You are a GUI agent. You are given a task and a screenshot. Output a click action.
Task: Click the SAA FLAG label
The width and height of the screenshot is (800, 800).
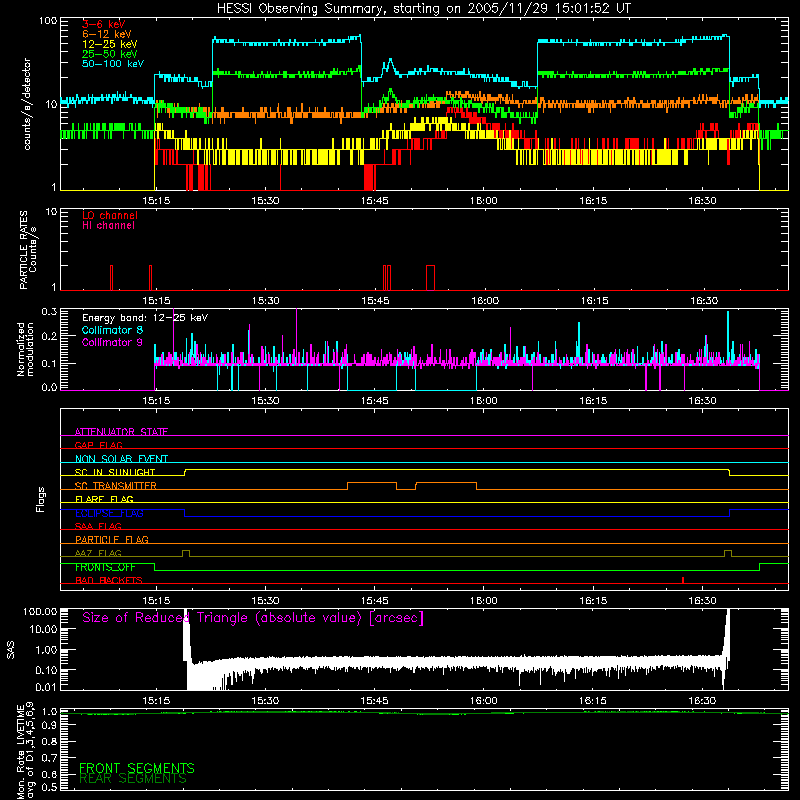(98, 526)
